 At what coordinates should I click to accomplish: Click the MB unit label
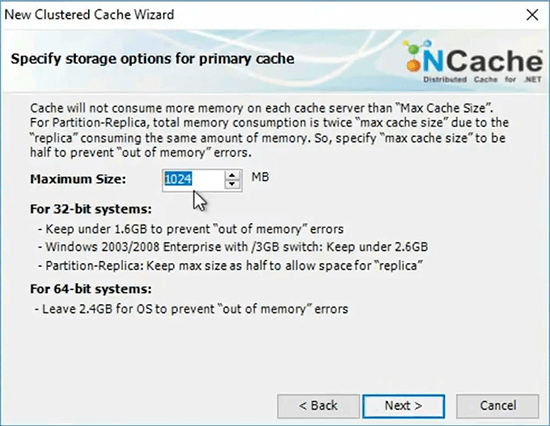(x=260, y=177)
